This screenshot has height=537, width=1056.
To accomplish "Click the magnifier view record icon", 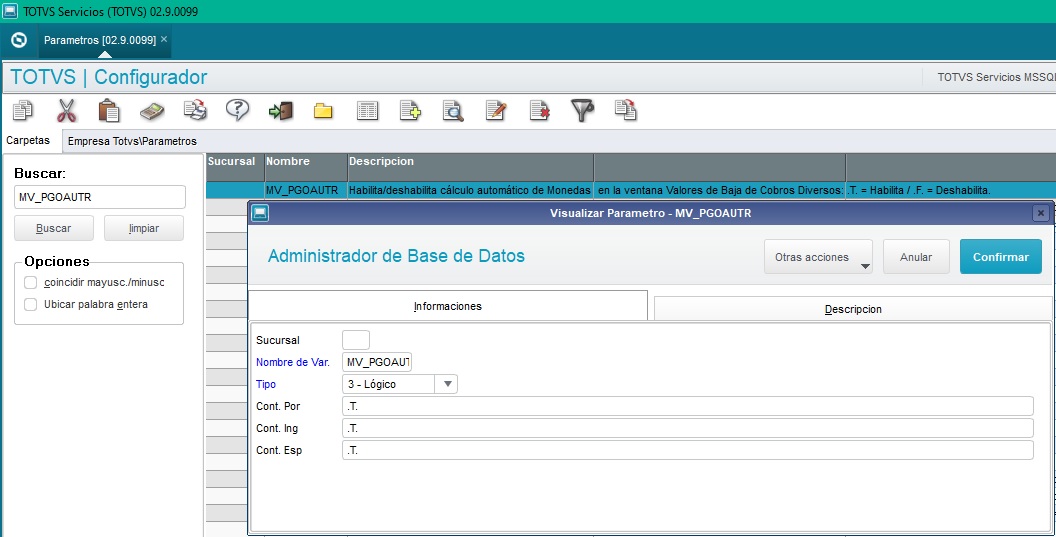I will click(453, 110).
